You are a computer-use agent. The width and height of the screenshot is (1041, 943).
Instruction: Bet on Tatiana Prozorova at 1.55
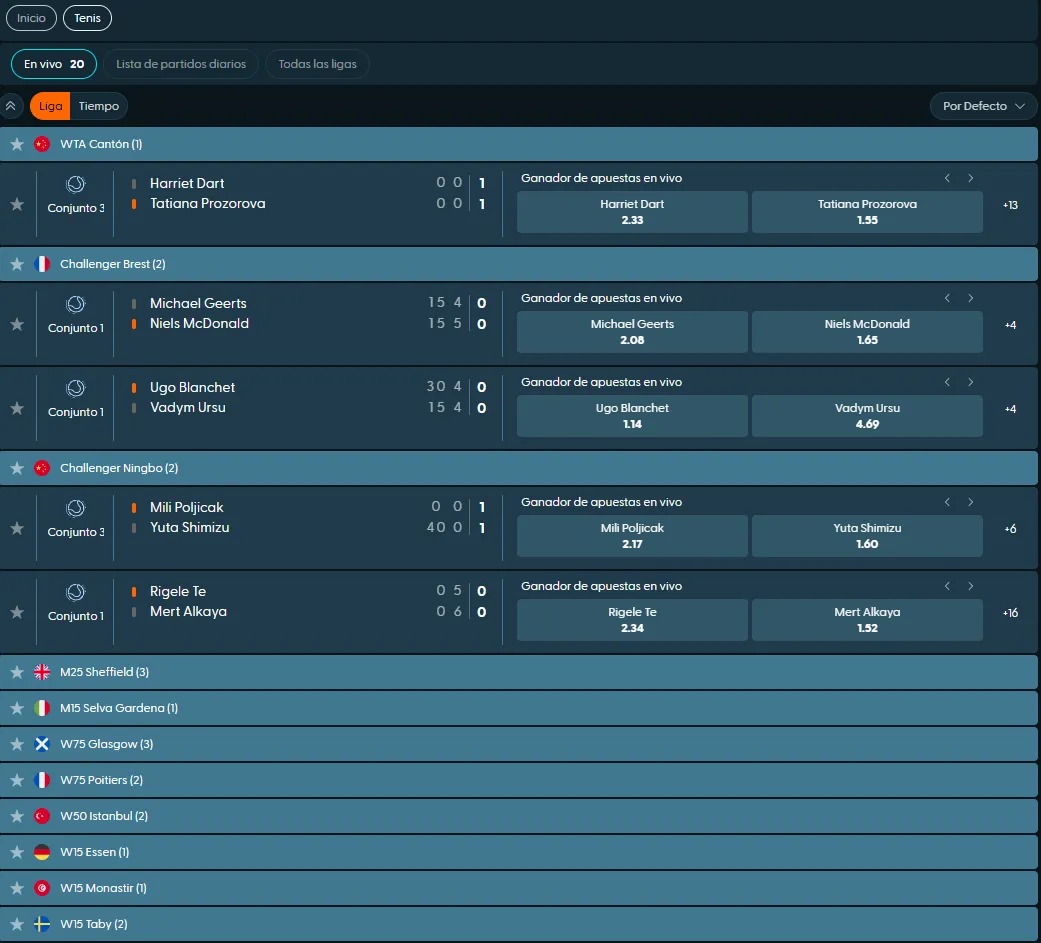(867, 212)
